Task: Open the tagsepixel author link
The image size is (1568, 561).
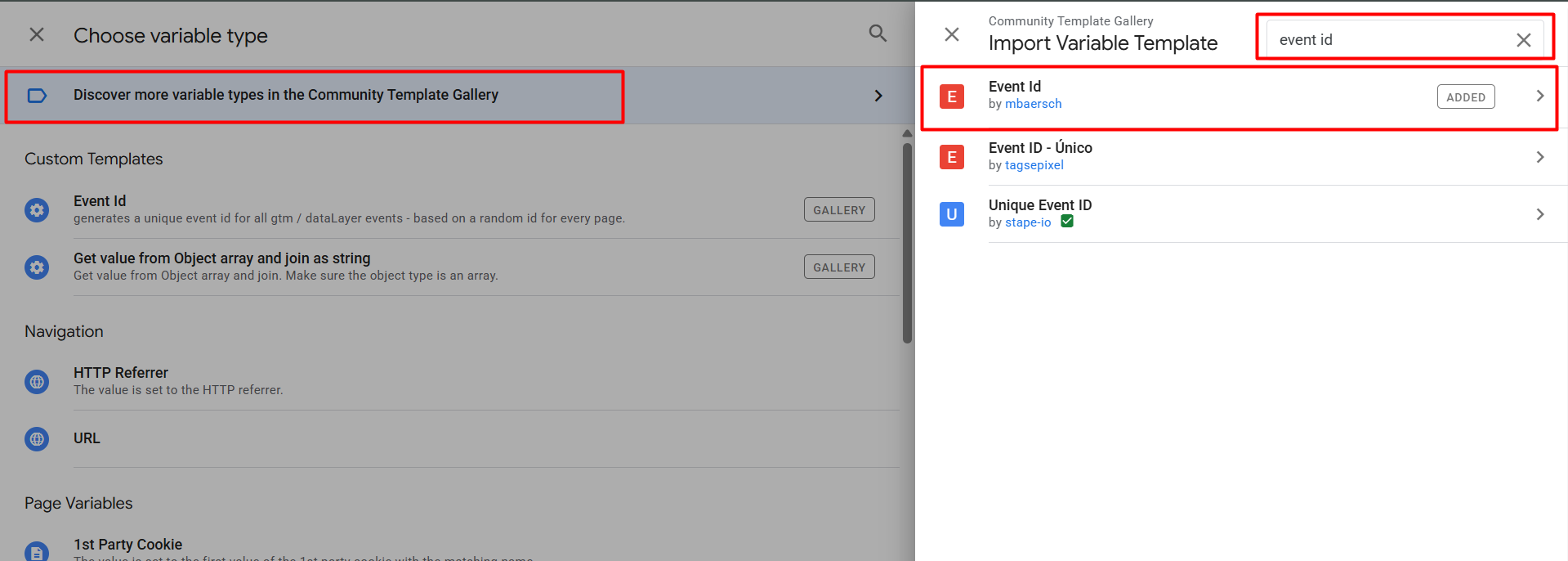Action: click(1034, 165)
